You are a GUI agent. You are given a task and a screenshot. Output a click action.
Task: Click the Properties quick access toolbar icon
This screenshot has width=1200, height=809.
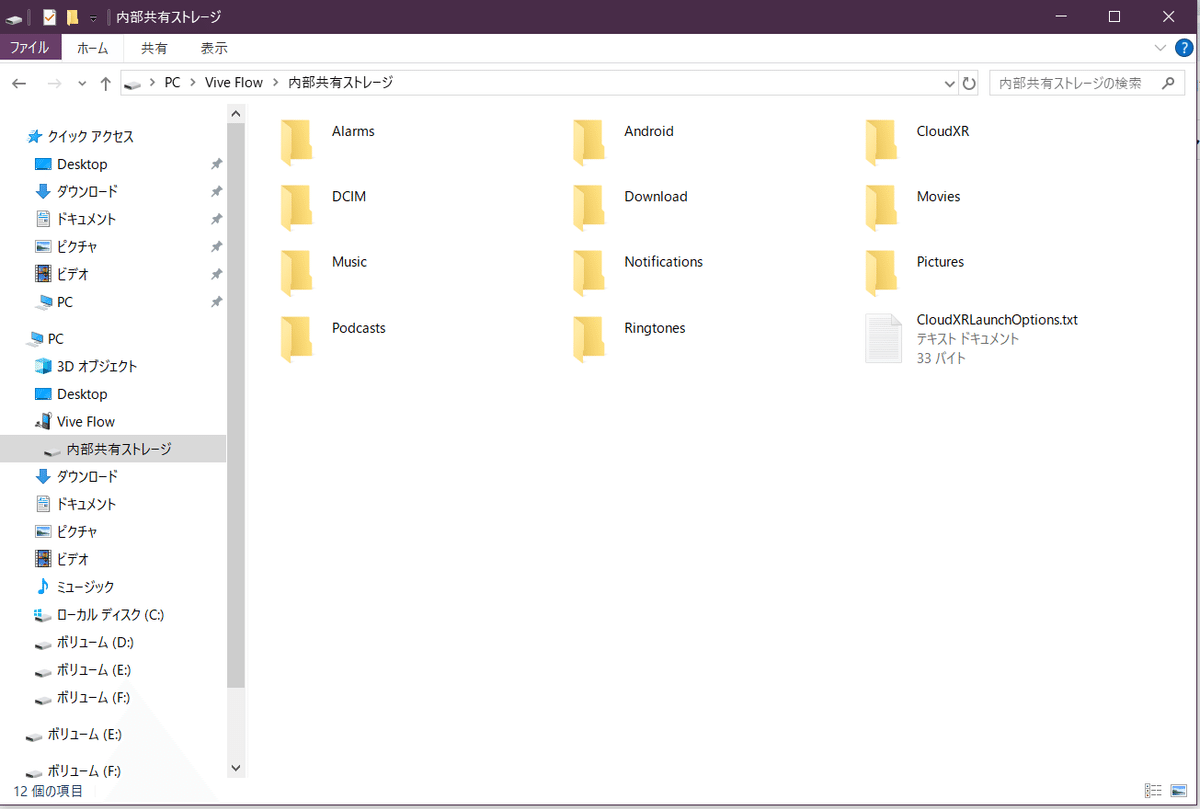50,17
